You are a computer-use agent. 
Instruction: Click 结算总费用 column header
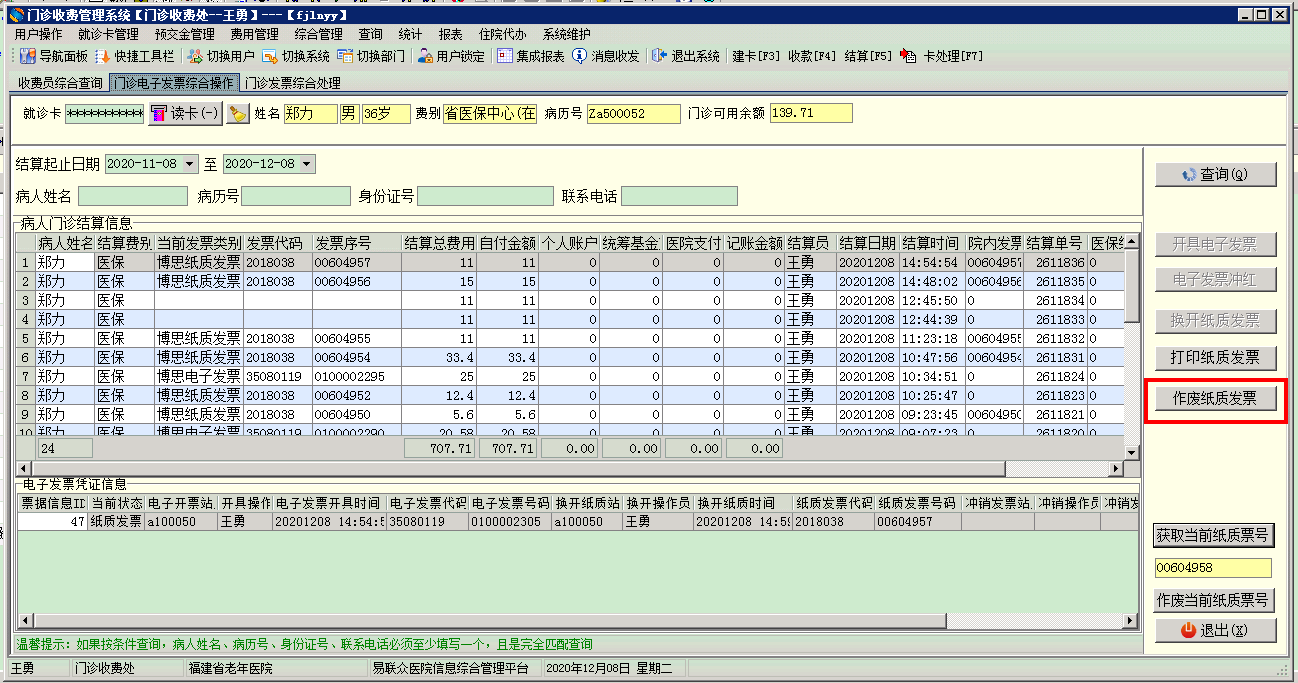pos(439,243)
